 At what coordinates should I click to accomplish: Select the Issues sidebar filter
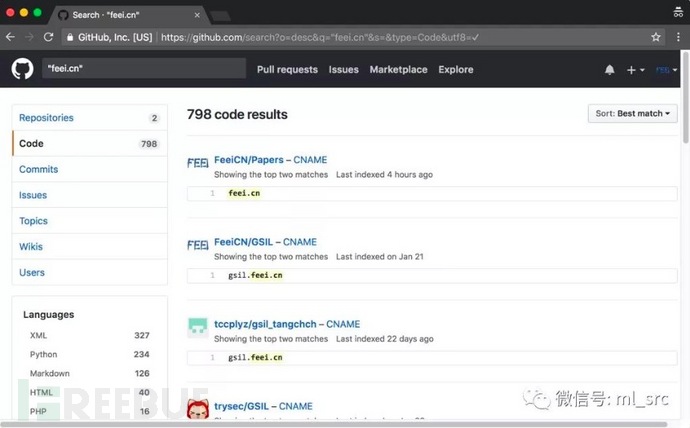click(90, 195)
